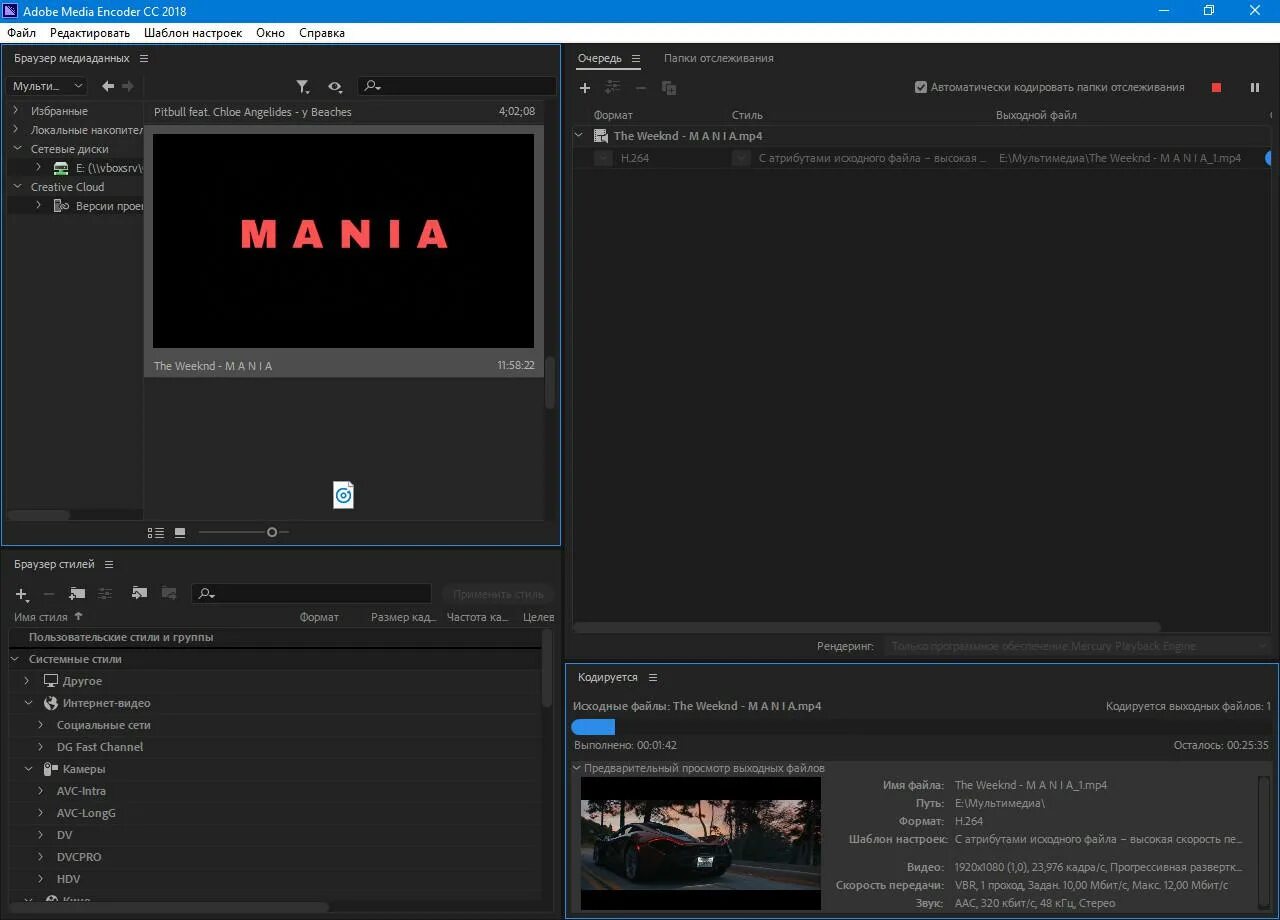Adjust the thumbnail size slider handle
This screenshot has width=1280, height=920.
coord(272,532)
